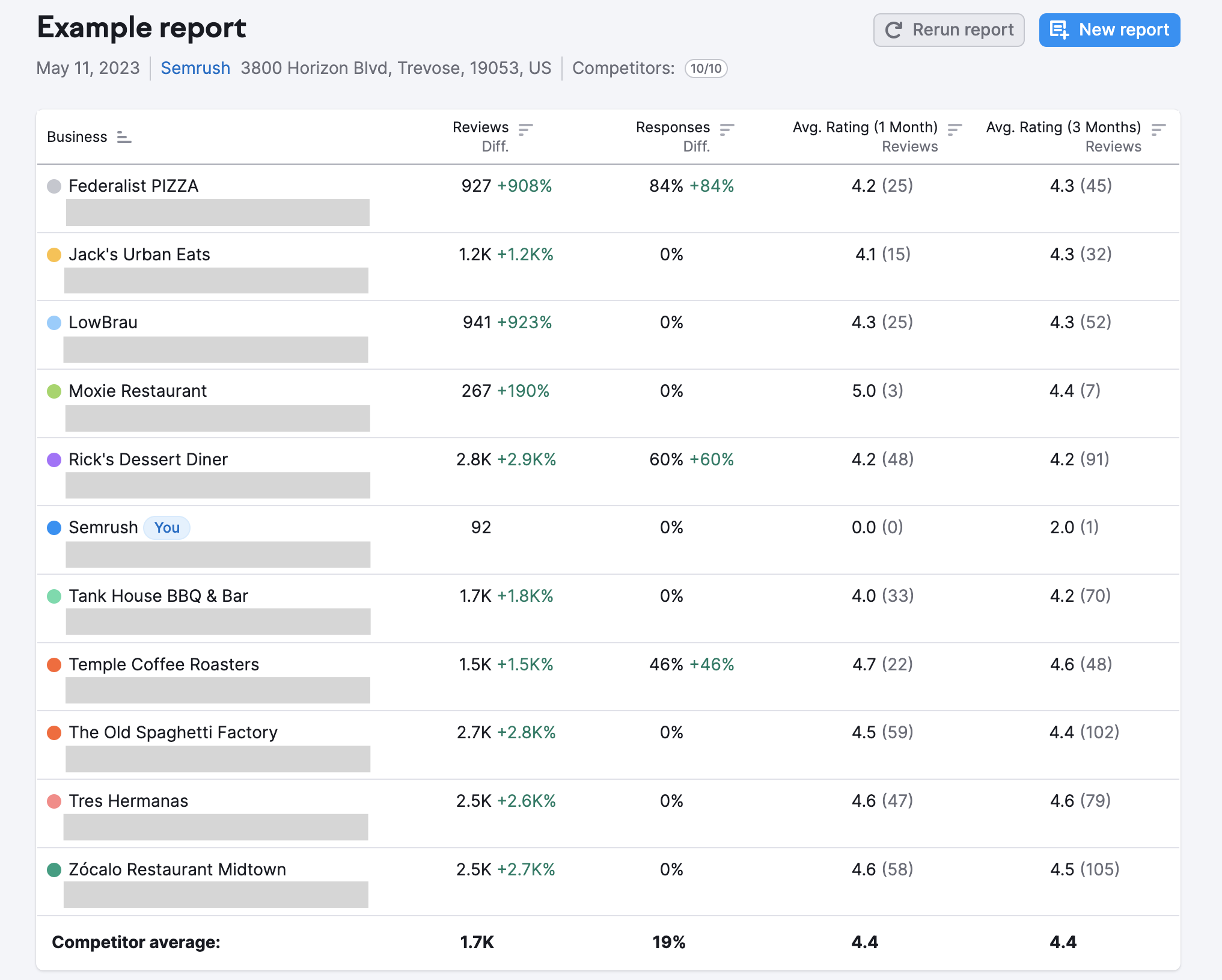This screenshot has height=980, width=1222.
Task: Expand details for Jack's Urban Eats row
Action: pos(139,254)
